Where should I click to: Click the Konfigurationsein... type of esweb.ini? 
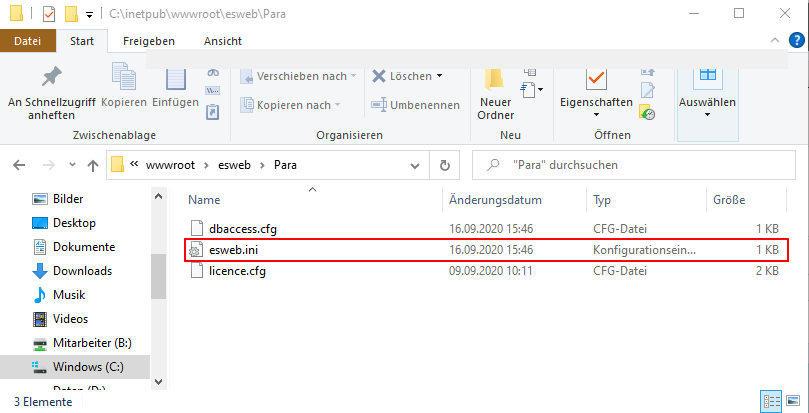click(644, 250)
